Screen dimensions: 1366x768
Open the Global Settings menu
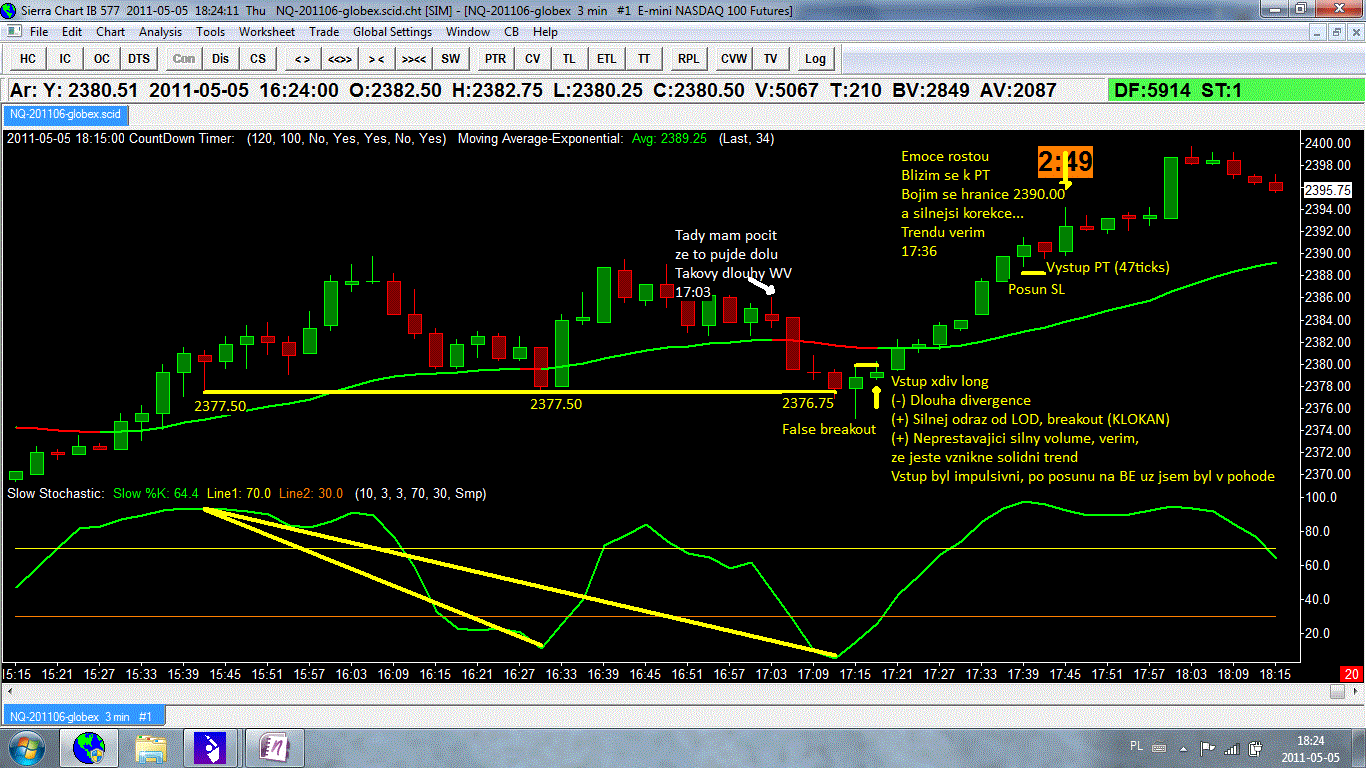click(x=392, y=32)
